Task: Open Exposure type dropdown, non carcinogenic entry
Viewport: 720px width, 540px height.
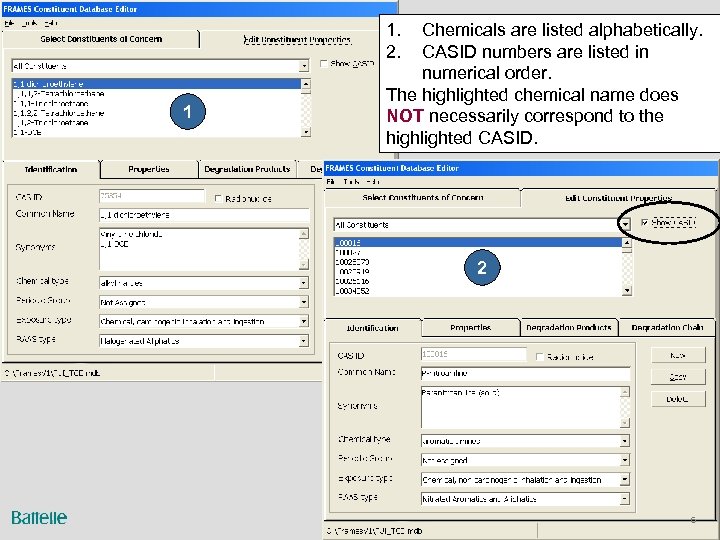Action: tap(624, 480)
